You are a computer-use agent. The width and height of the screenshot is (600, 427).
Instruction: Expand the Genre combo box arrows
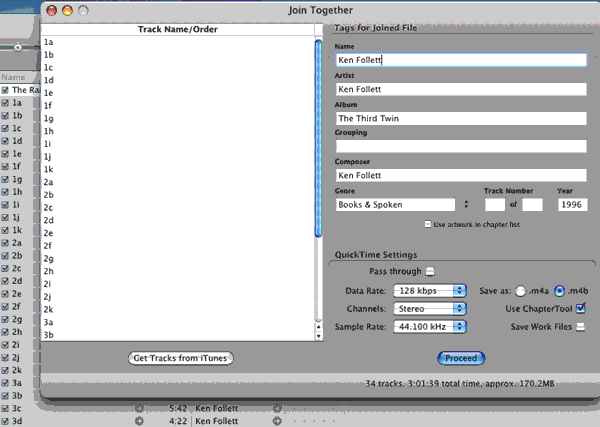tap(466, 204)
